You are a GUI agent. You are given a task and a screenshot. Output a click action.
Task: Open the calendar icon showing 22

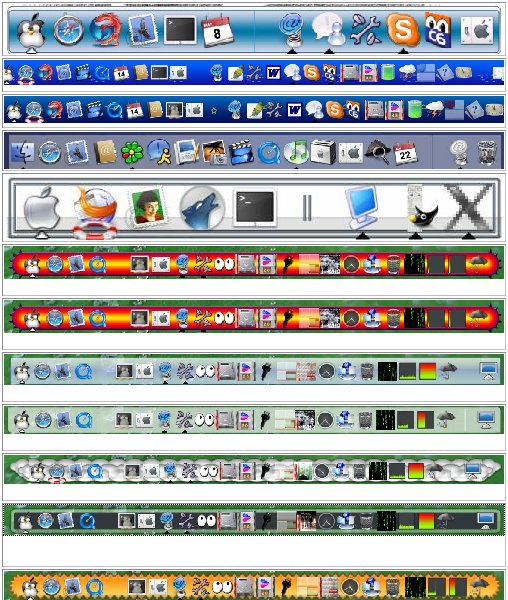pyautogui.click(x=405, y=152)
